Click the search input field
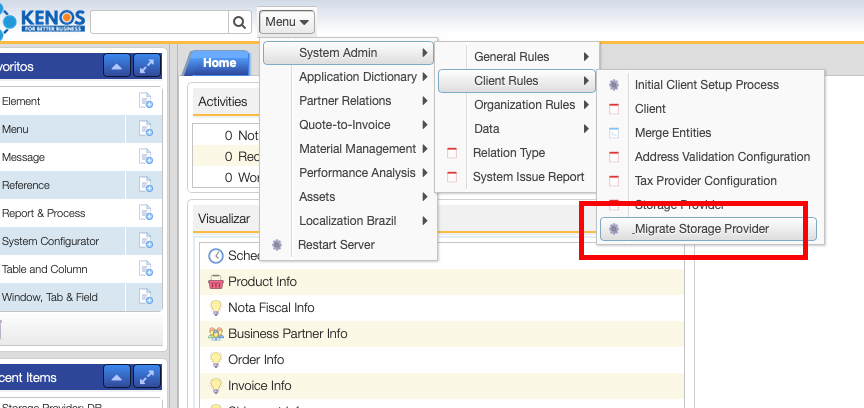The width and height of the screenshot is (864, 408). [x=159, y=22]
